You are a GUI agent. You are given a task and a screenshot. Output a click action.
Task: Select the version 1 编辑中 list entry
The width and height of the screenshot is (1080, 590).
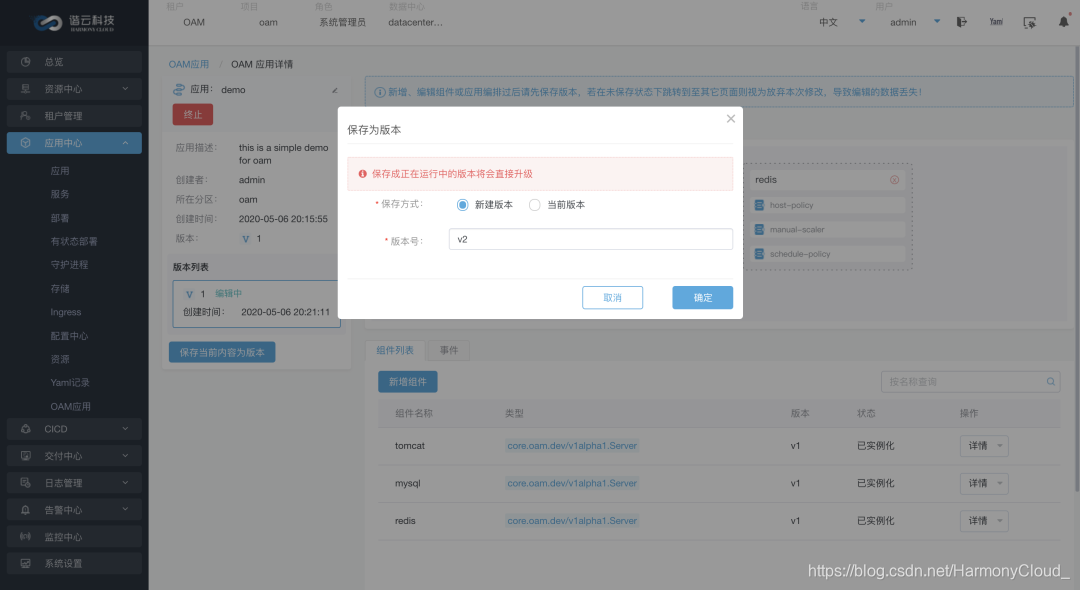coord(256,303)
